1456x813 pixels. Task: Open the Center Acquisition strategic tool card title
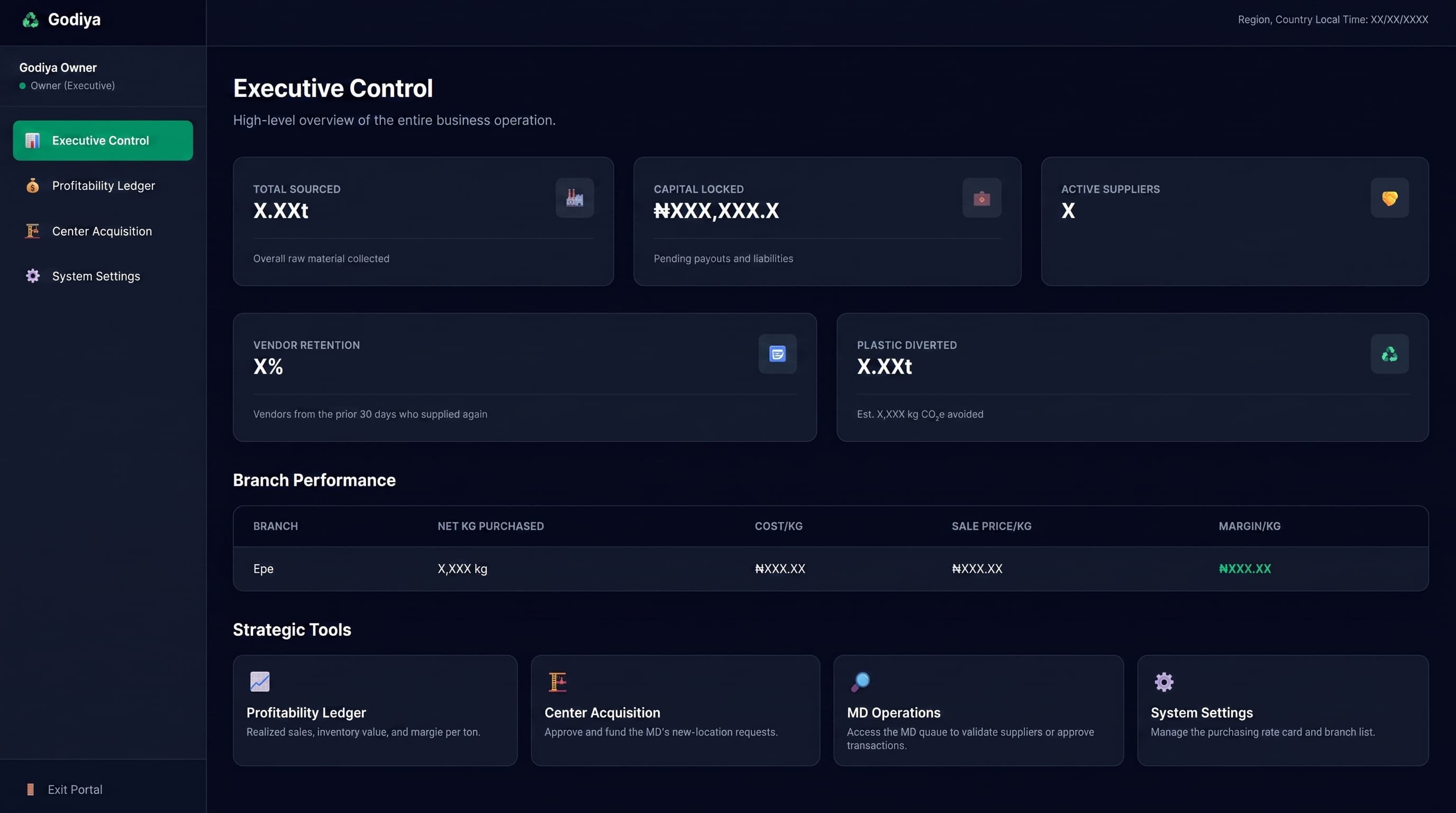[602, 712]
